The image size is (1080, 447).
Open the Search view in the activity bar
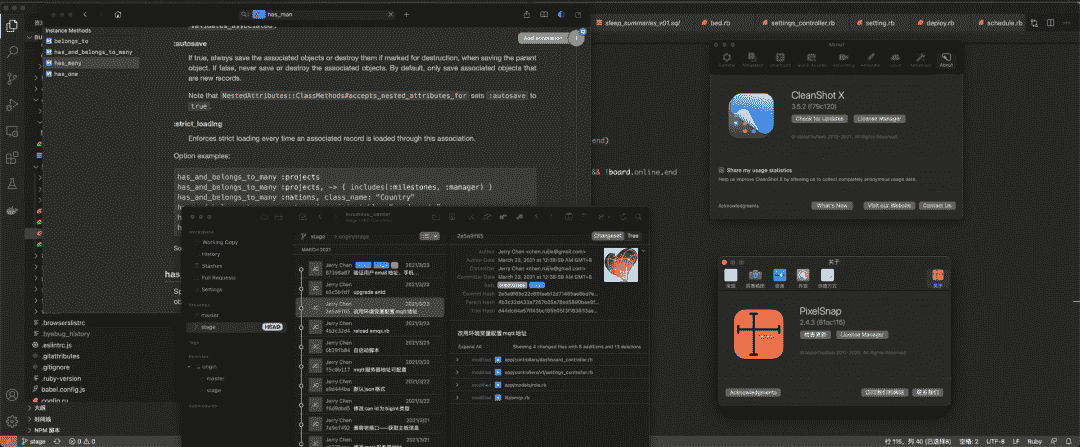click(x=13, y=49)
